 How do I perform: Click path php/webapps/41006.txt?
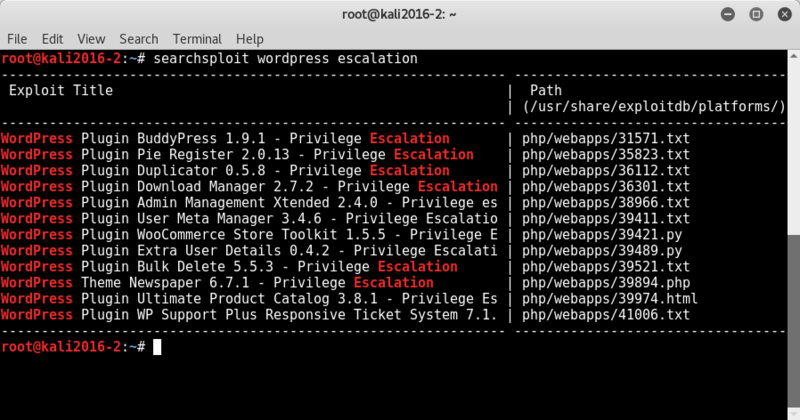tap(606, 314)
